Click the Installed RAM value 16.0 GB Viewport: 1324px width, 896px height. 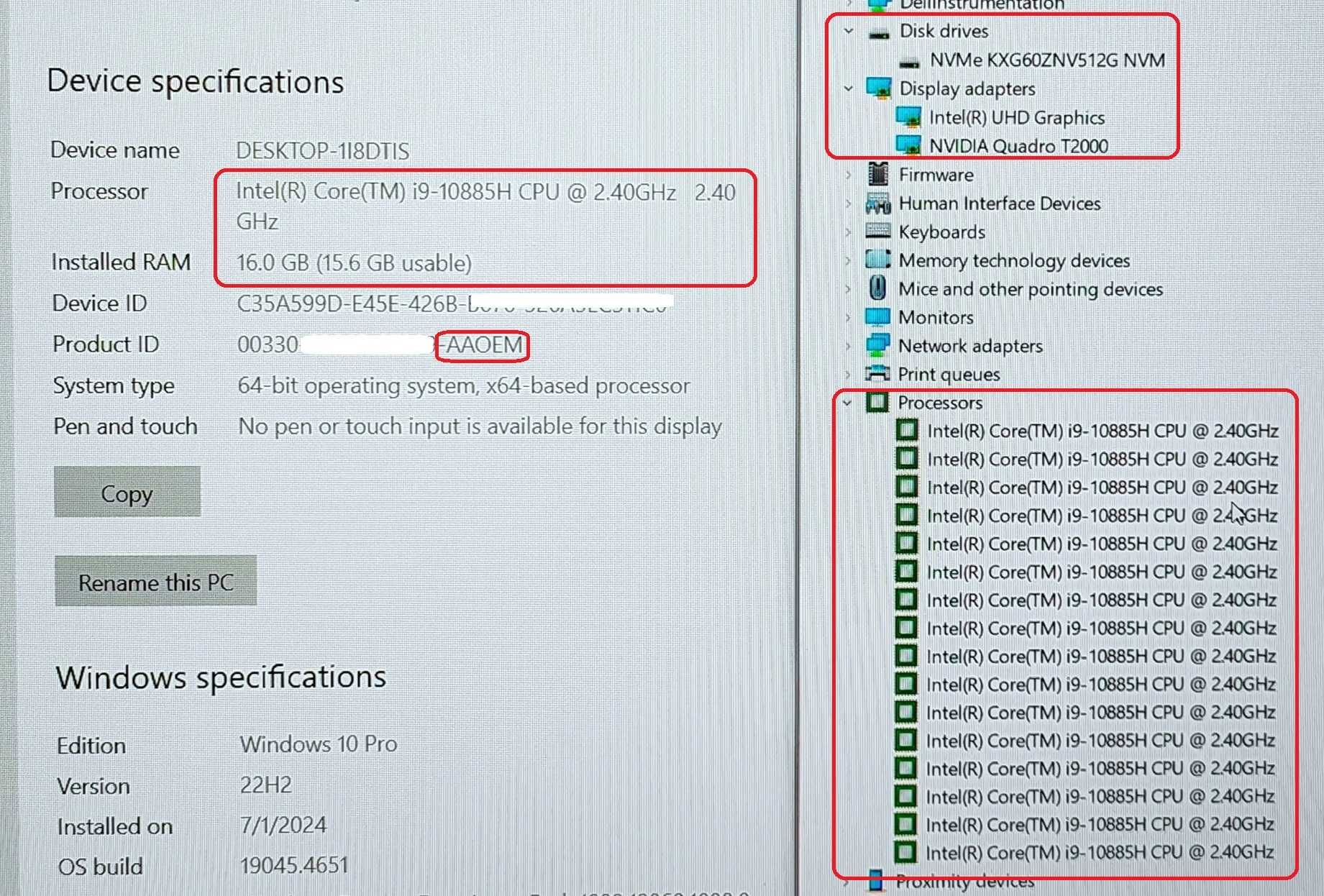tap(354, 262)
